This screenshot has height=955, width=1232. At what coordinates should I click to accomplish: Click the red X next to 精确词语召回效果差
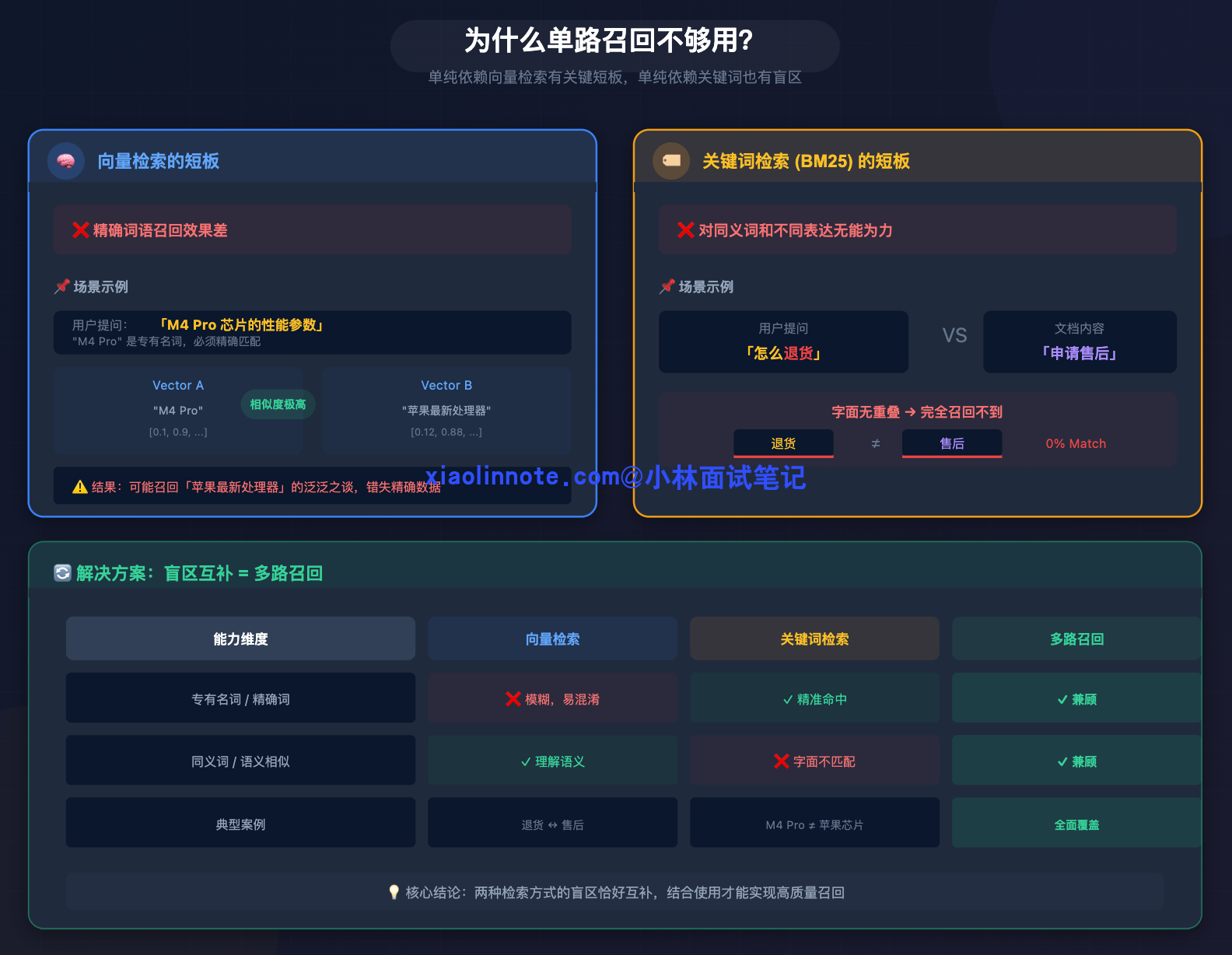(80, 230)
